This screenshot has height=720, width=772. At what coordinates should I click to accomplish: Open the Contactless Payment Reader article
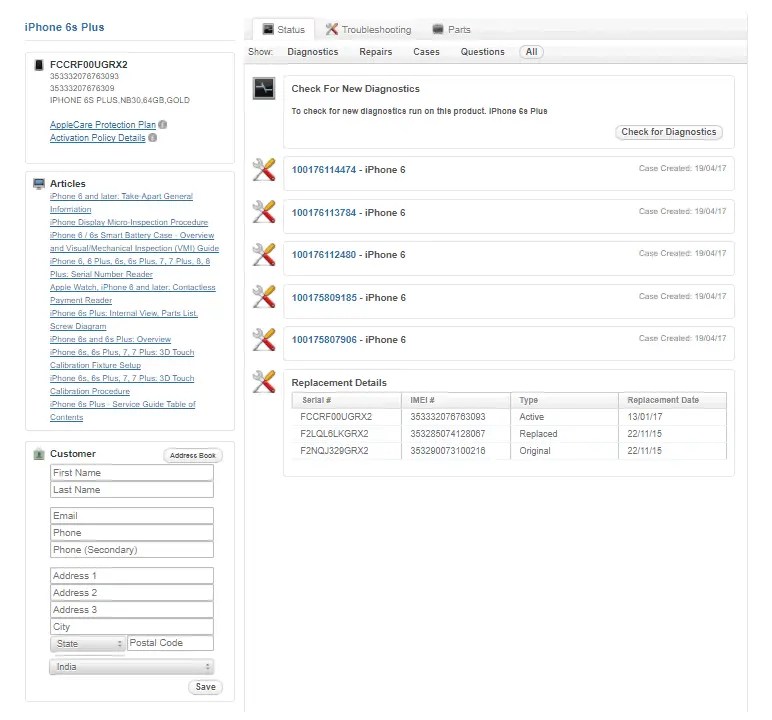132,294
